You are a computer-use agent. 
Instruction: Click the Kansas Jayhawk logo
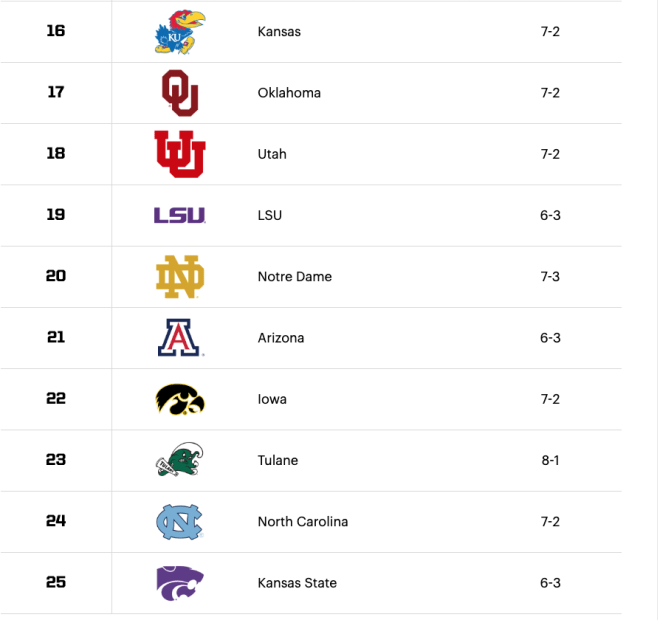click(180, 32)
